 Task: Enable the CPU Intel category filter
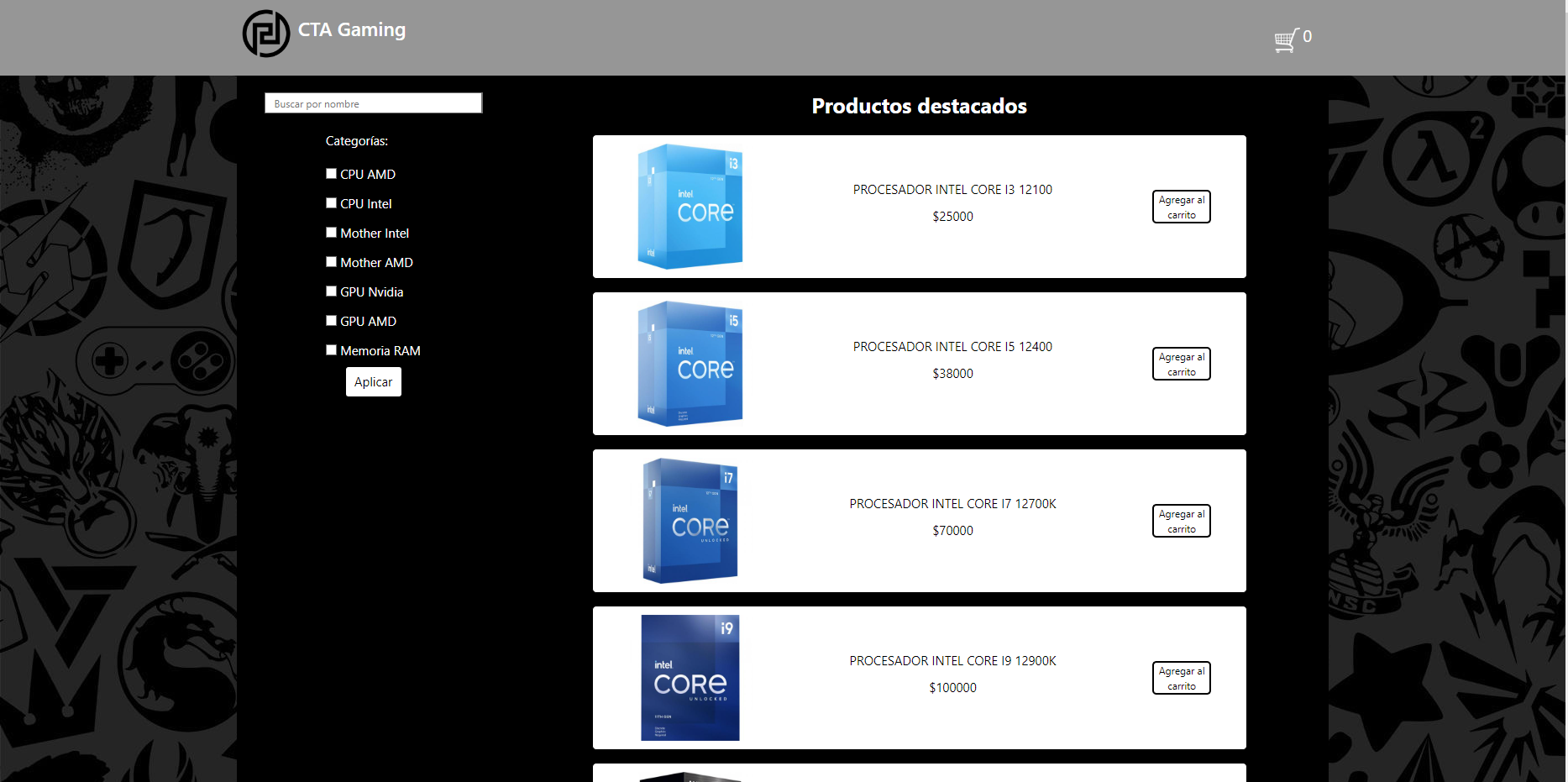pyautogui.click(x=331, y=203)
